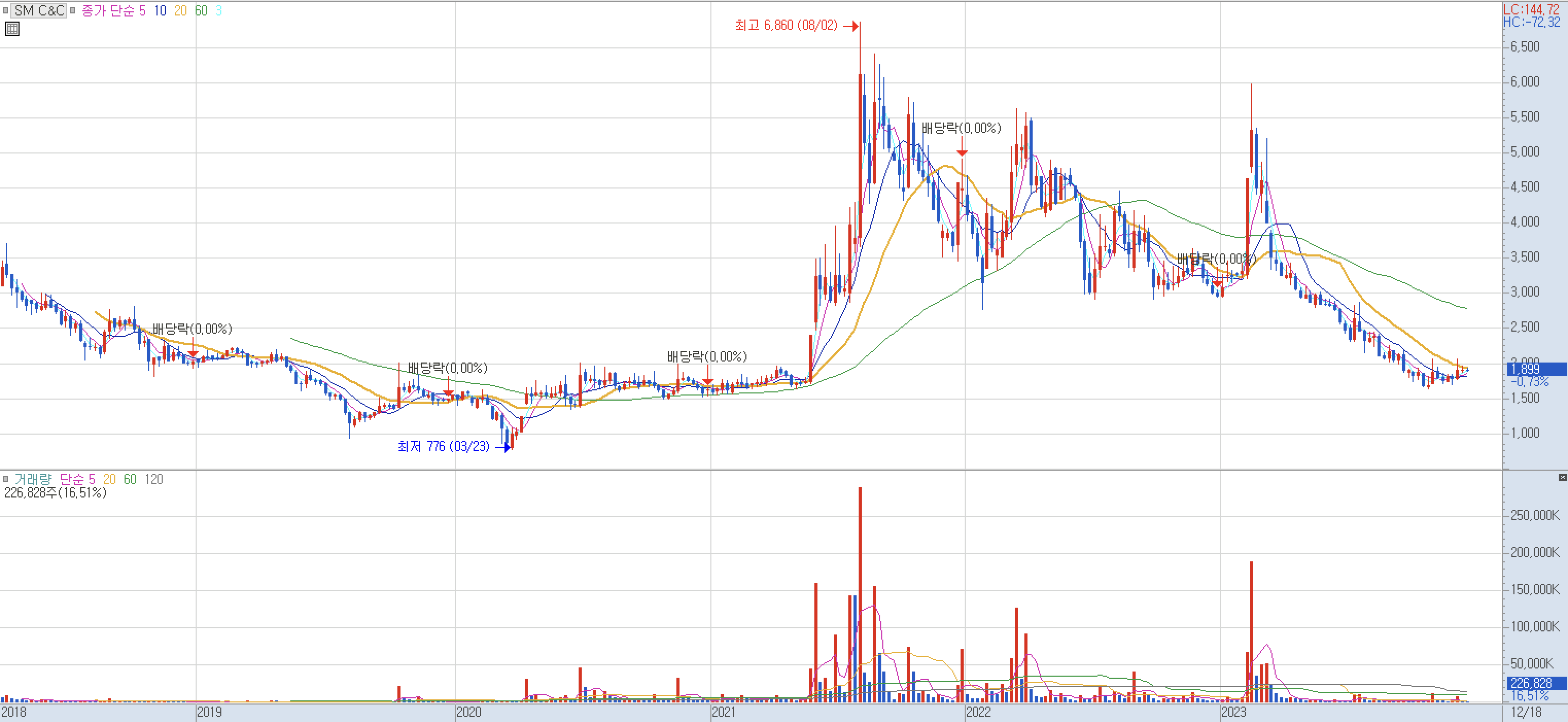Click the red ex-dividend arrow near early 2022
The width and height of the screenshot is (1568, 722).
962,149
